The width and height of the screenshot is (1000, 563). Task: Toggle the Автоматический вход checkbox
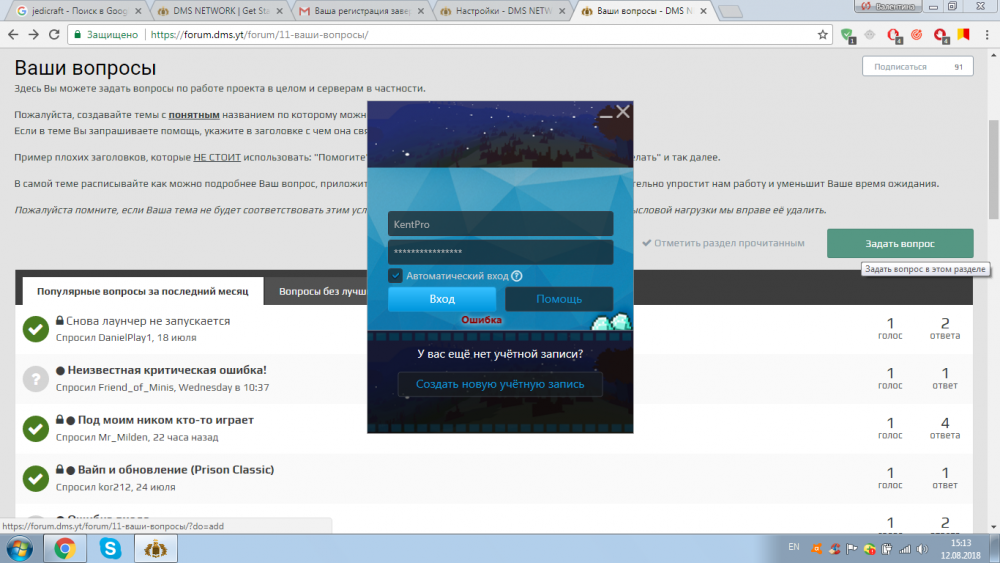(396, 276)
